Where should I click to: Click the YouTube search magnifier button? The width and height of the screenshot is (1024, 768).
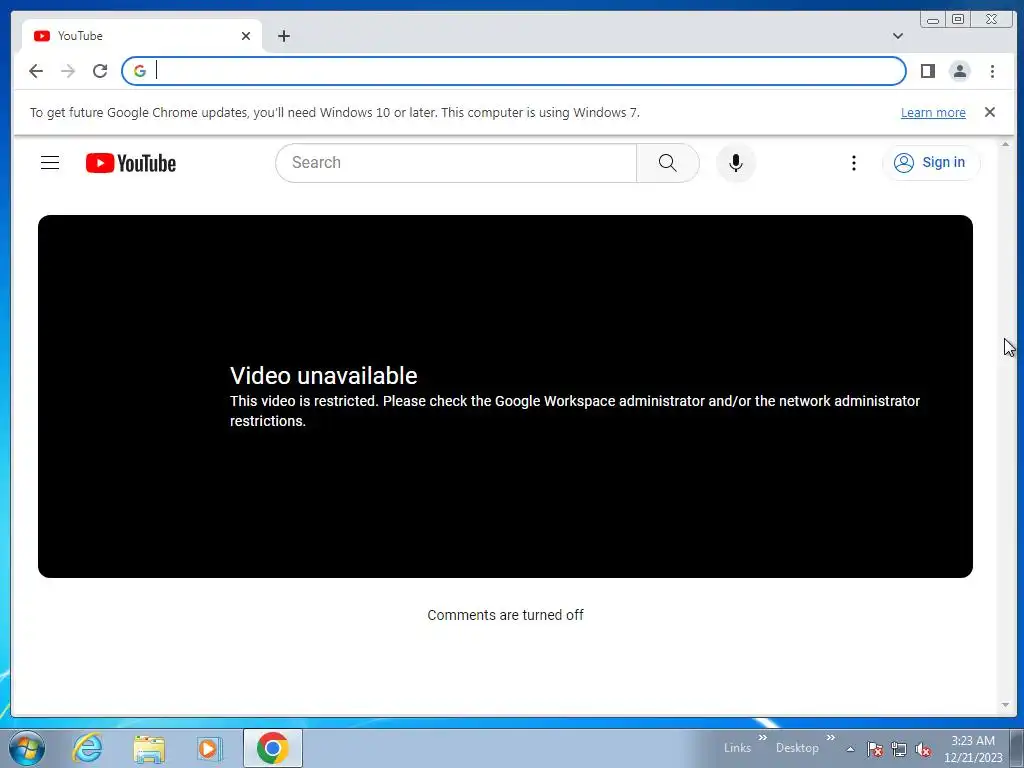click(667, 163)
